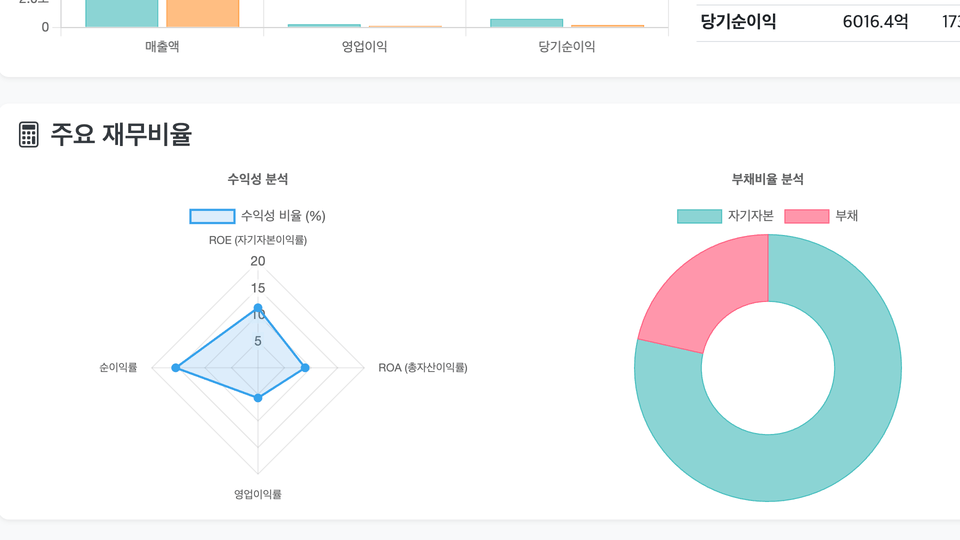Click the pink 부채 legend color box
Viewport: 960px width, 540px height.
point(806,216)
